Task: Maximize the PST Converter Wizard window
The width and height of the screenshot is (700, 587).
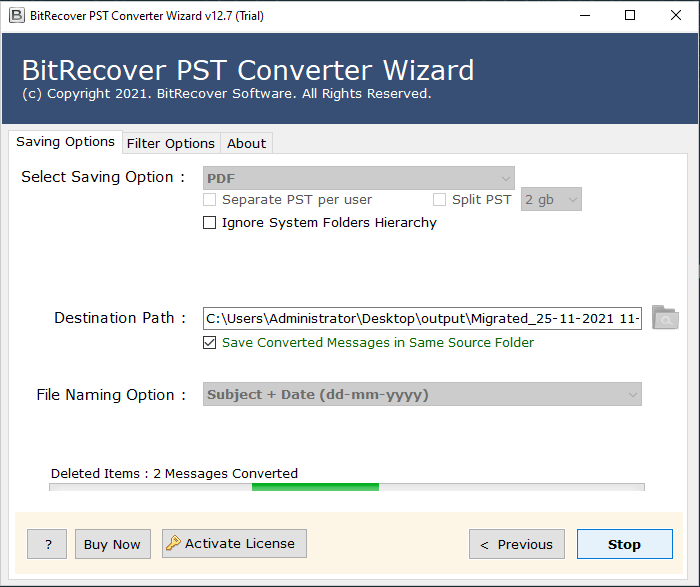Action: point(629,15)
